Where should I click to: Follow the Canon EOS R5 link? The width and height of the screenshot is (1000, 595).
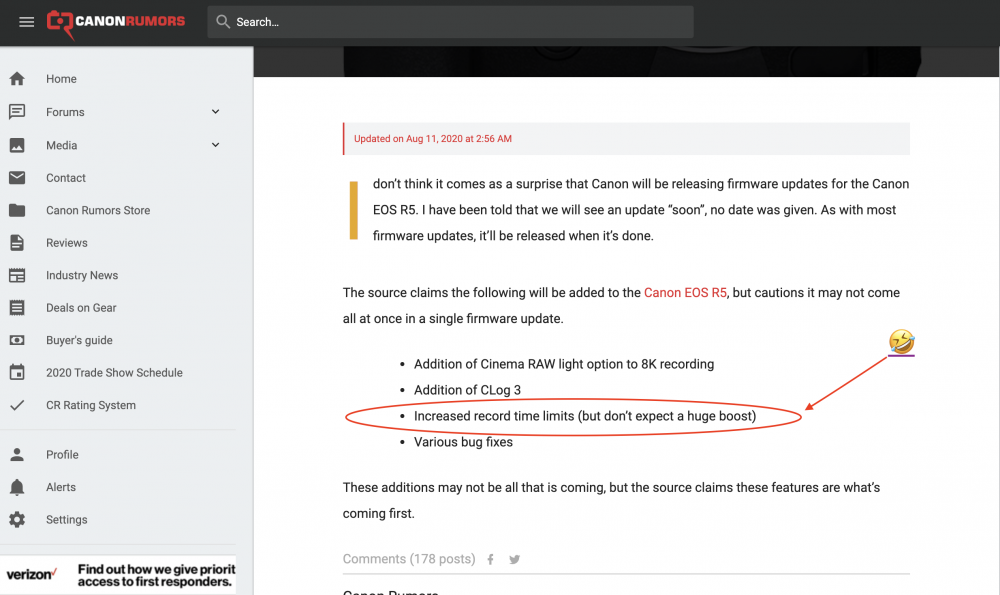686,293
